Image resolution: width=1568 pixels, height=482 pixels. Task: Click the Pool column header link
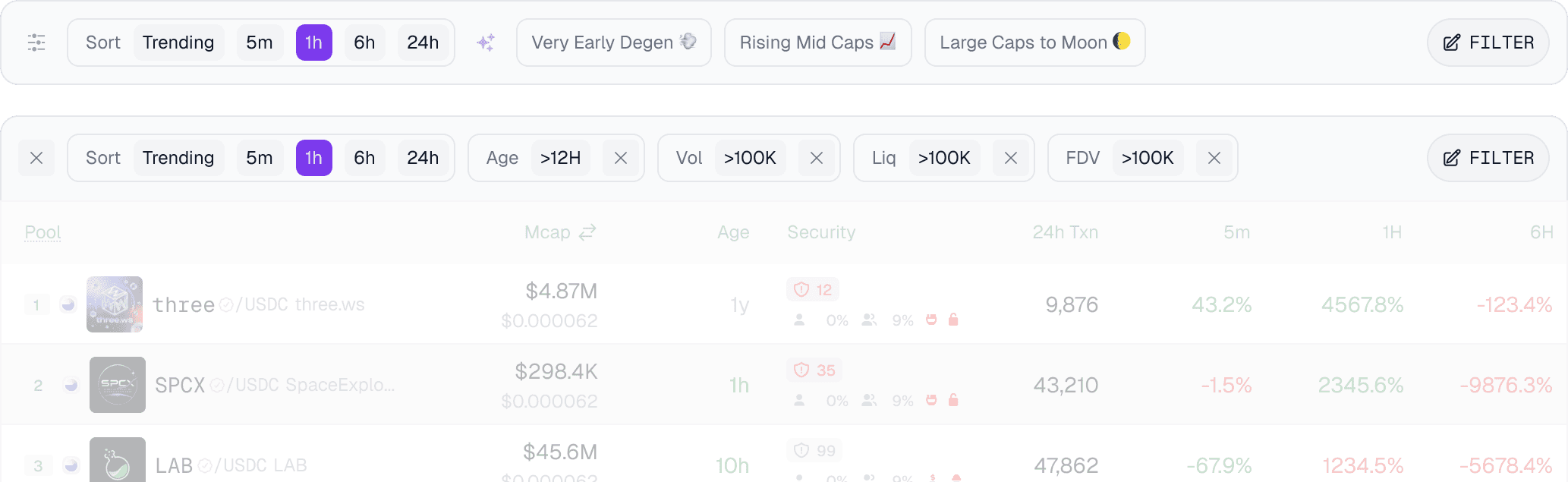(x=43, y=232)
